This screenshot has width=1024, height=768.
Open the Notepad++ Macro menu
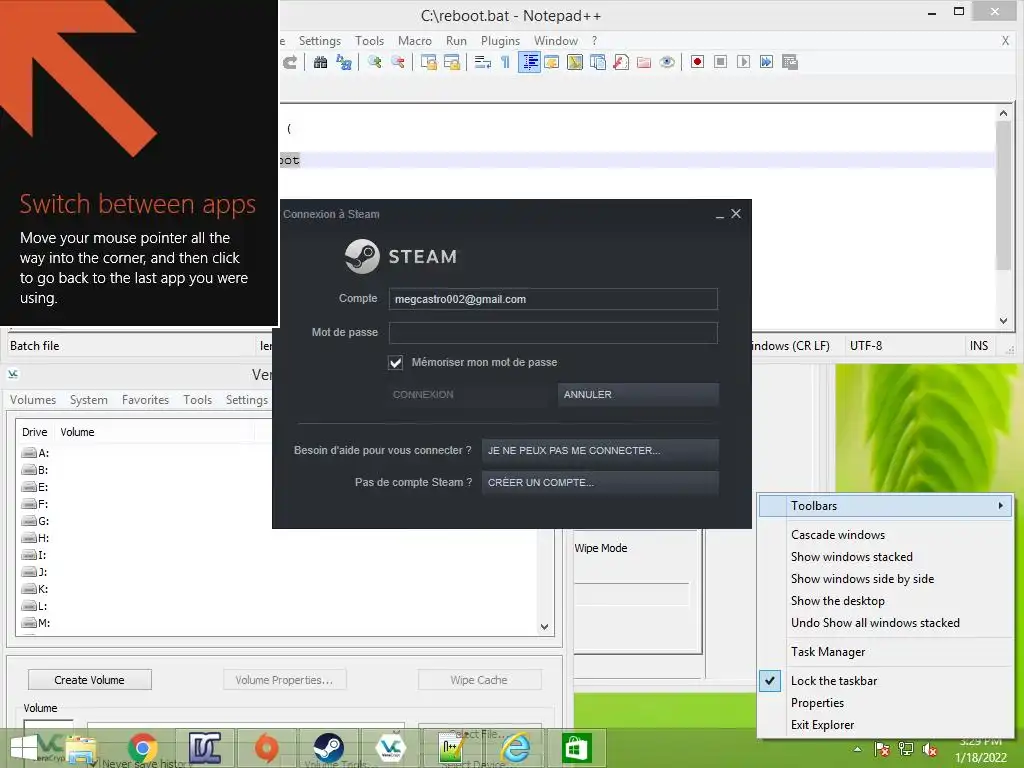coord(415,40)
